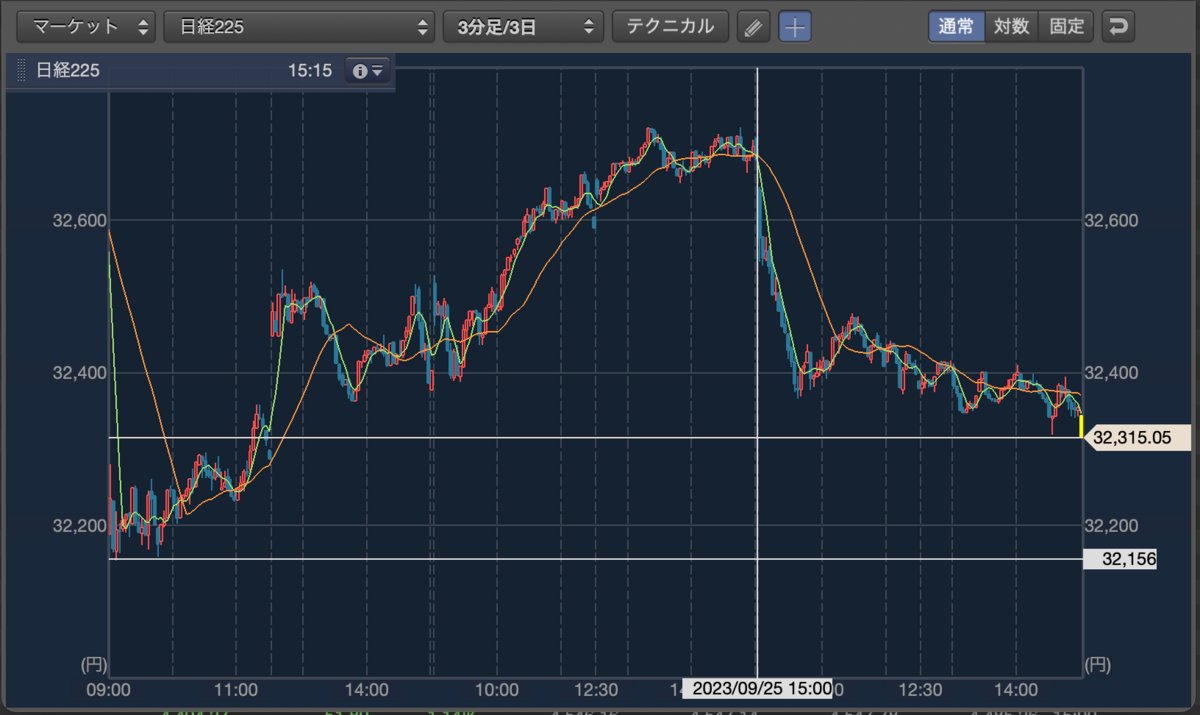Click the 15:15 time in legend
The image size is (1200, 715).
pos(310,72)
